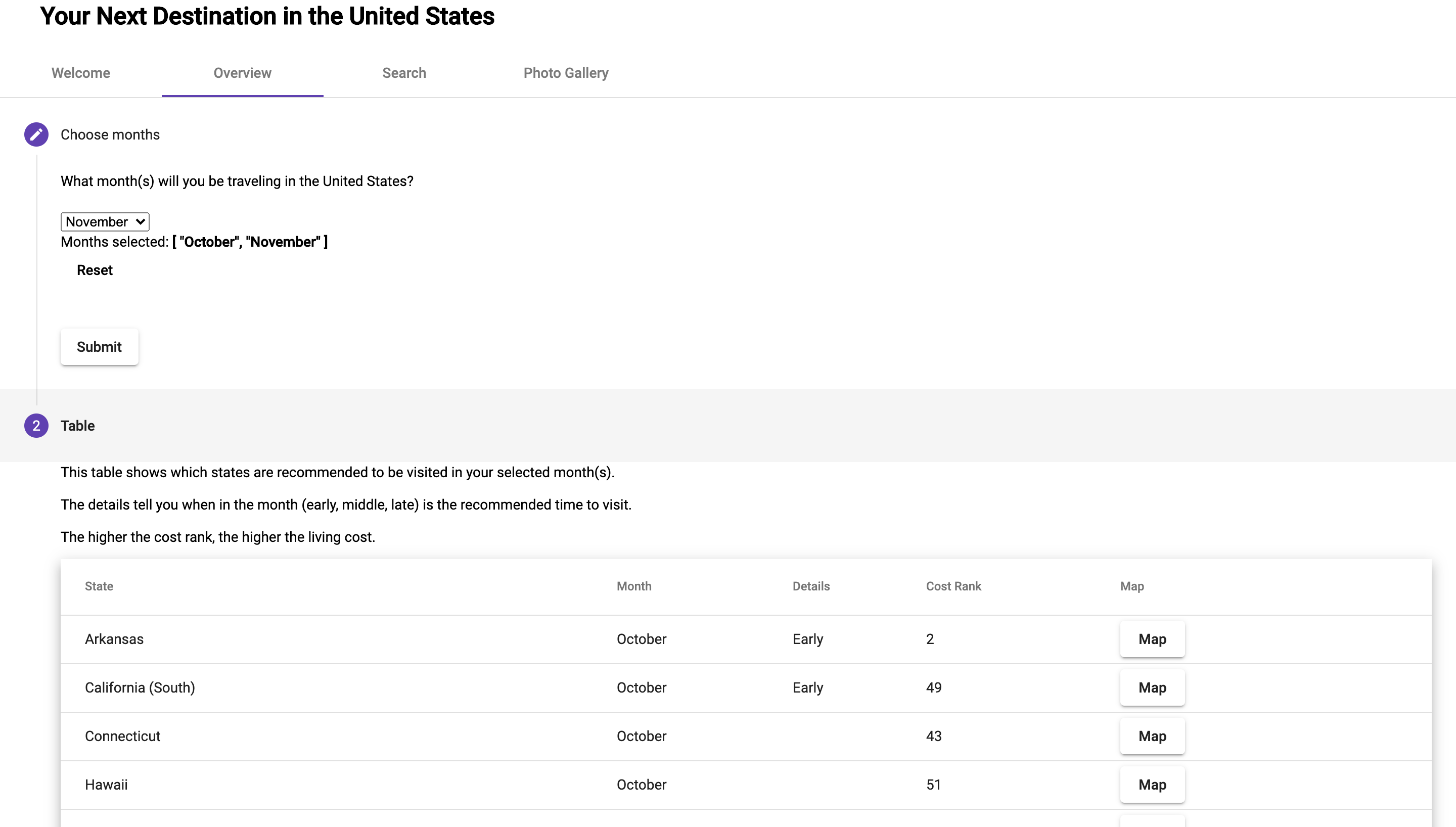Select November in the months combo box
Image resolution: width=1456 pixels, height=827 pixels.
click(x=104, y=221)
